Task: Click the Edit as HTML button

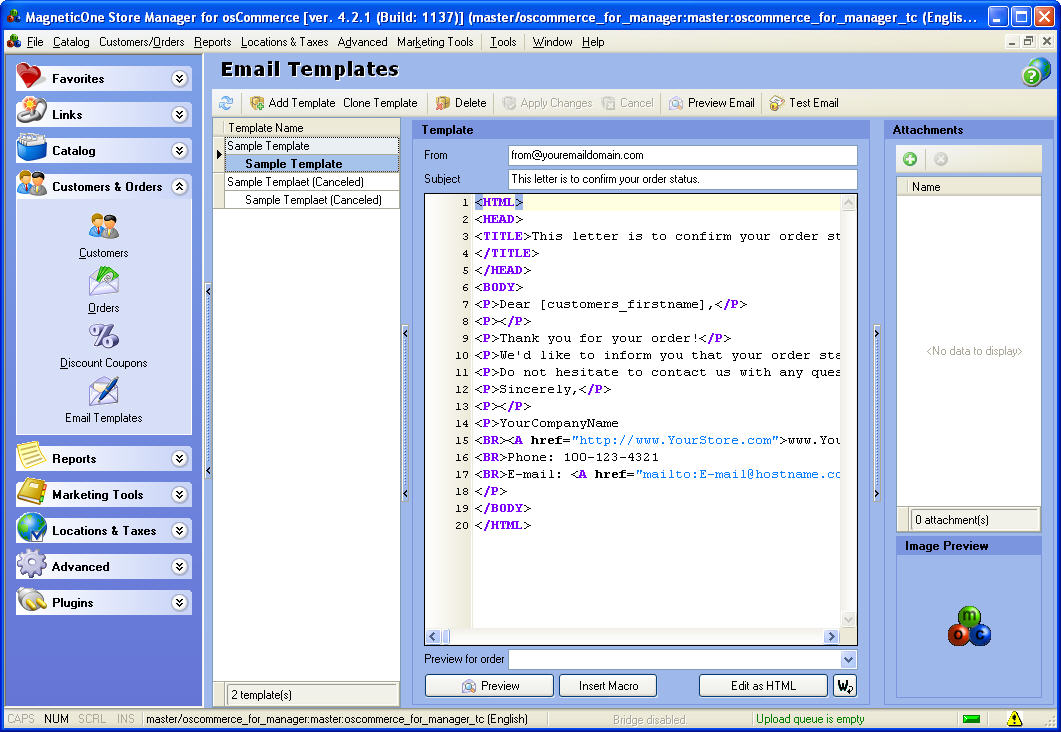Action: coord(763,685)
